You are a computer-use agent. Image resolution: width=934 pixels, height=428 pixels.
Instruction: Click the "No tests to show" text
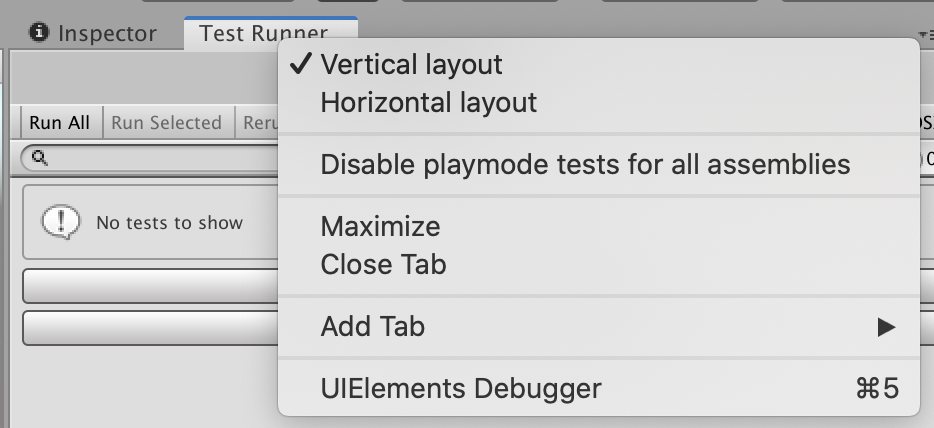pyautogui.click(x=169, y=222)
